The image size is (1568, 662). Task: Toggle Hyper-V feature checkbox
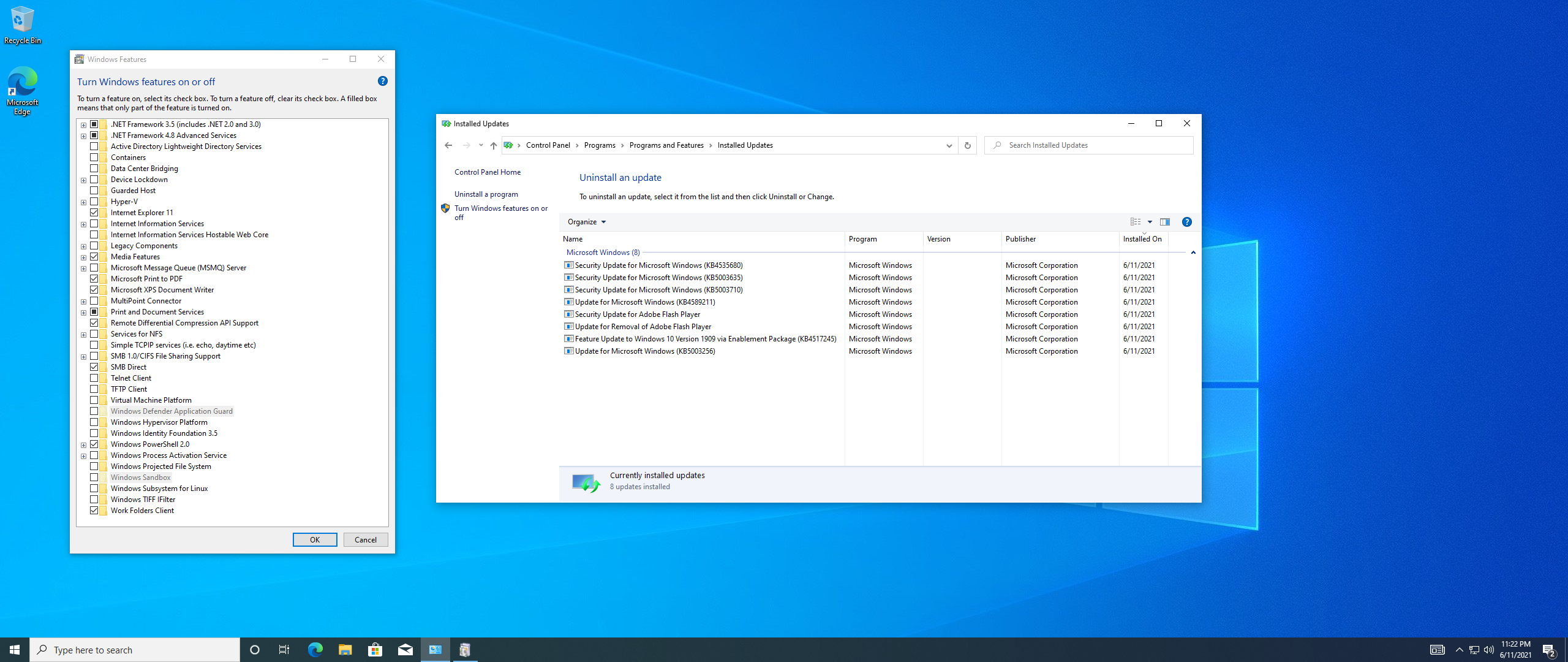tap(94, 202)
